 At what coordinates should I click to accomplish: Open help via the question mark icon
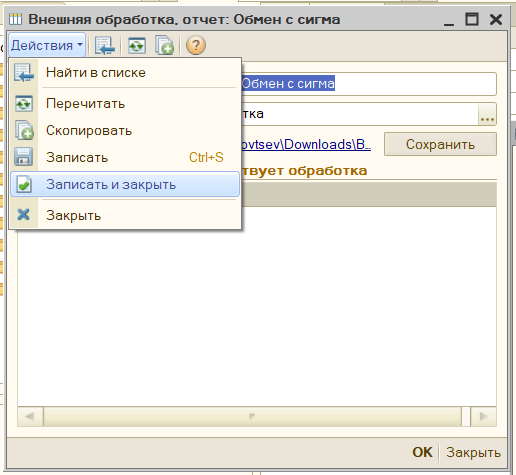point(196,45)
